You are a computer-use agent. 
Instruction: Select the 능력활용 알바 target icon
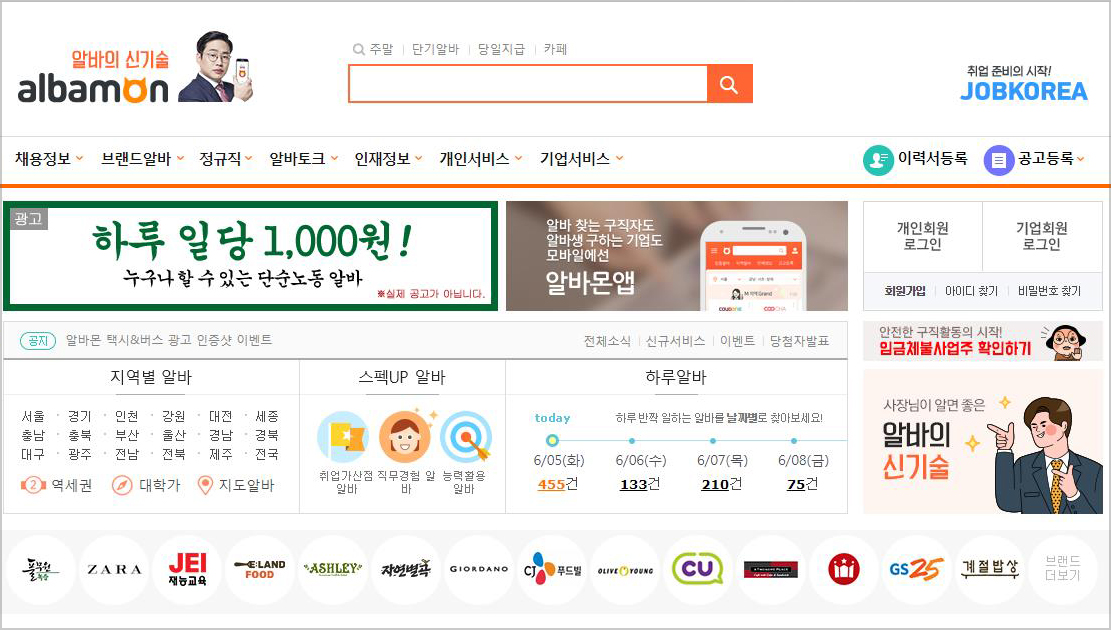click(466, 437)
